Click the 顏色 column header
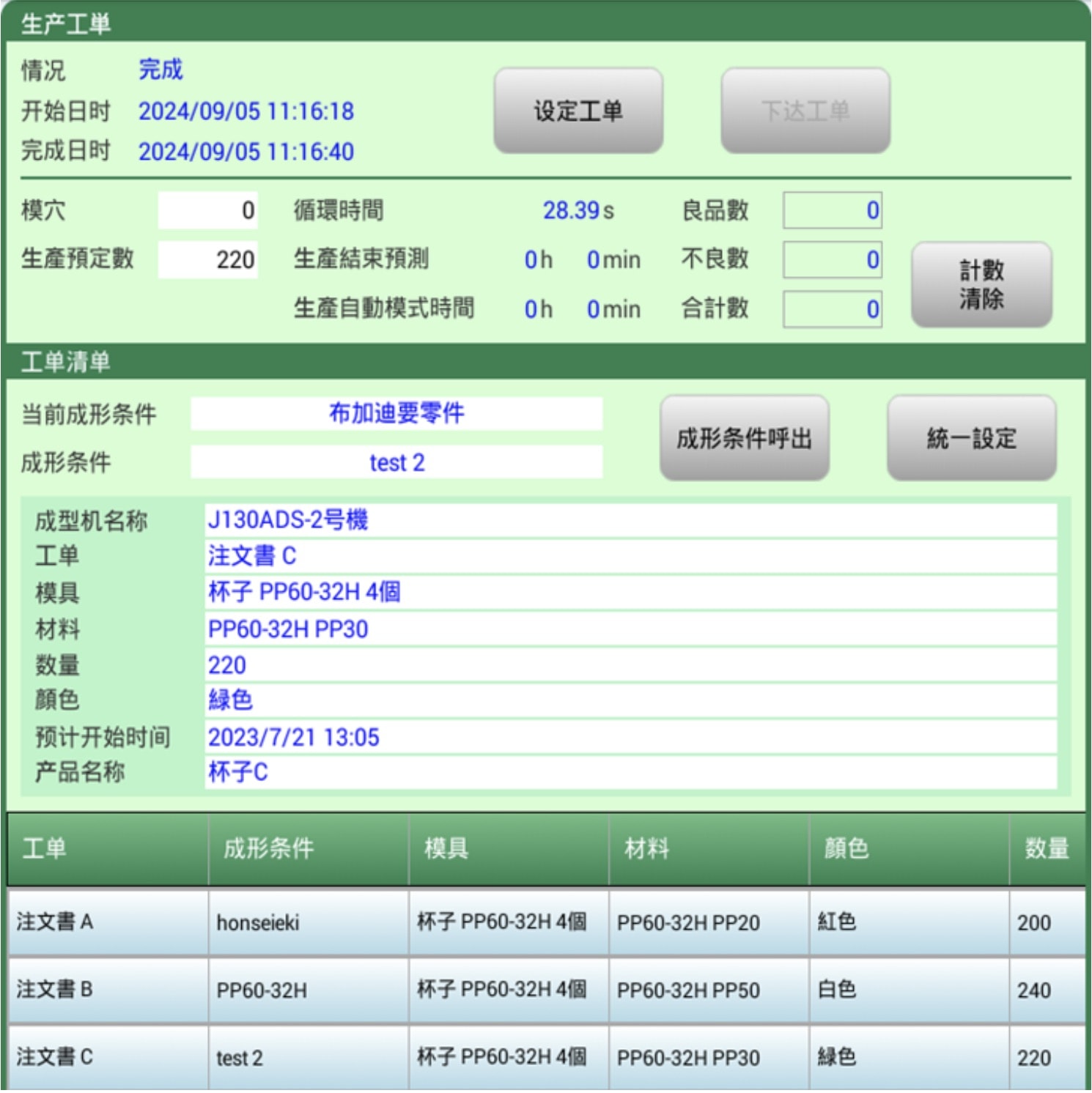This screenshot has width=1092, height=1093. [x=908, y=849]
